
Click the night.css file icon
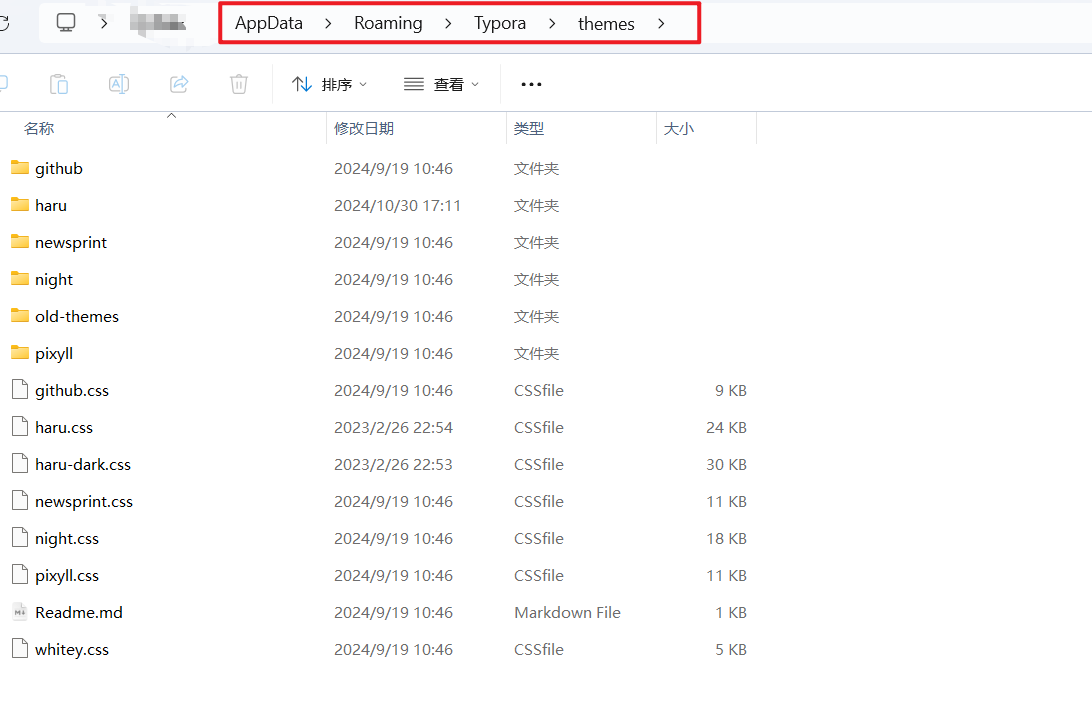(20, 537)
